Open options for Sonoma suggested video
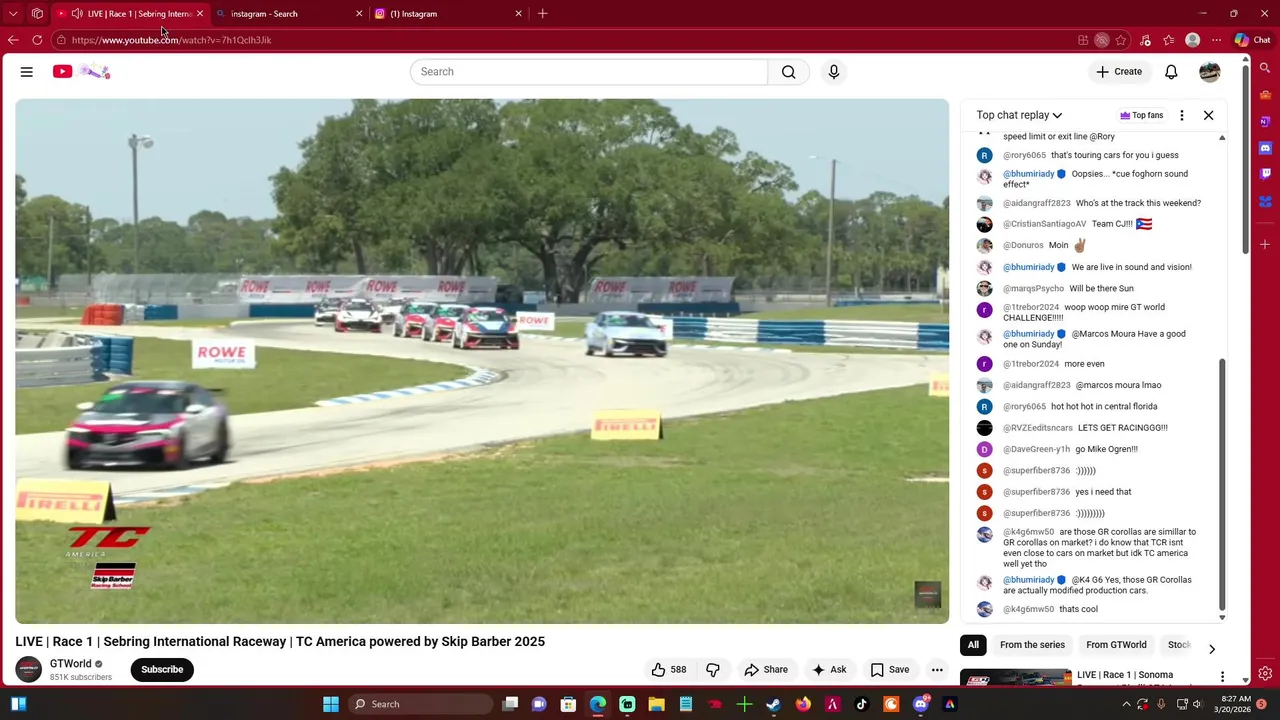 click(x=1222, y=677)
